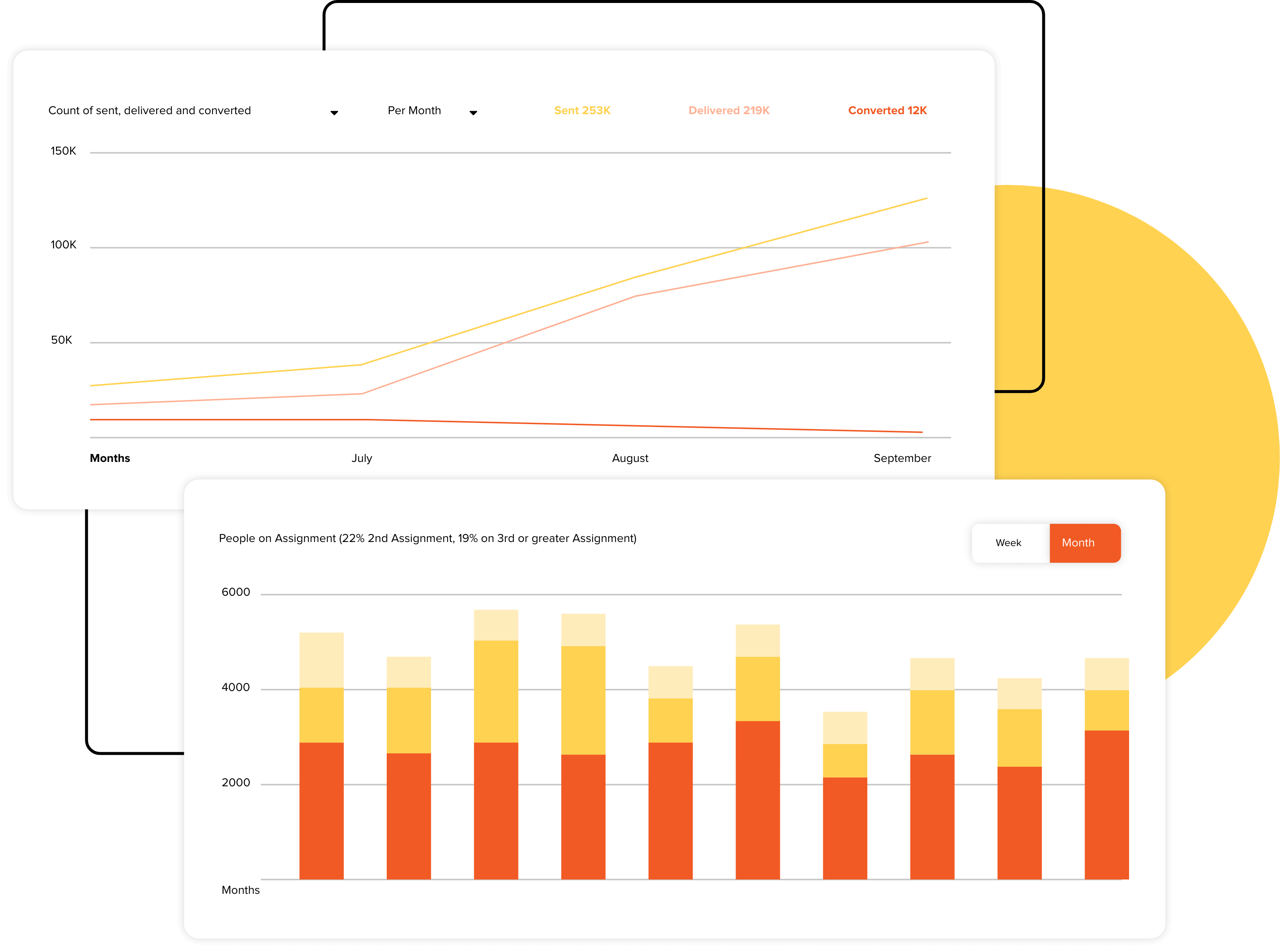Click the 'Count of sent, delivered and converted' selector

click(x=150, y=110)
